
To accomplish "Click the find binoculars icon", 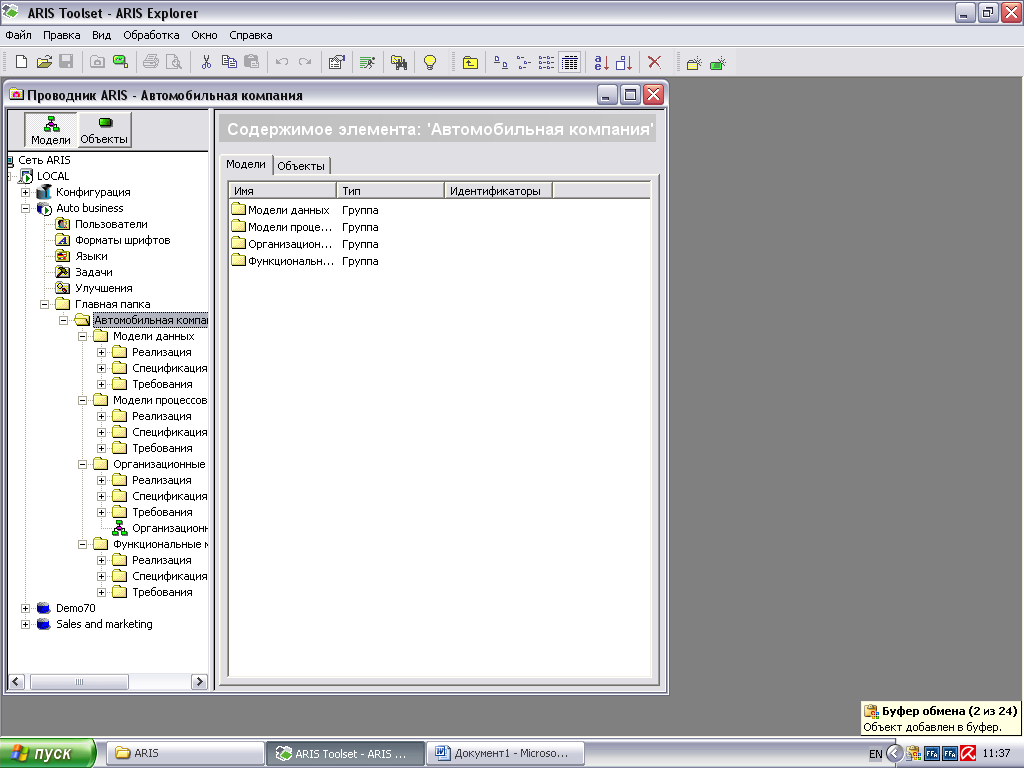I will [x=398, y=62].
